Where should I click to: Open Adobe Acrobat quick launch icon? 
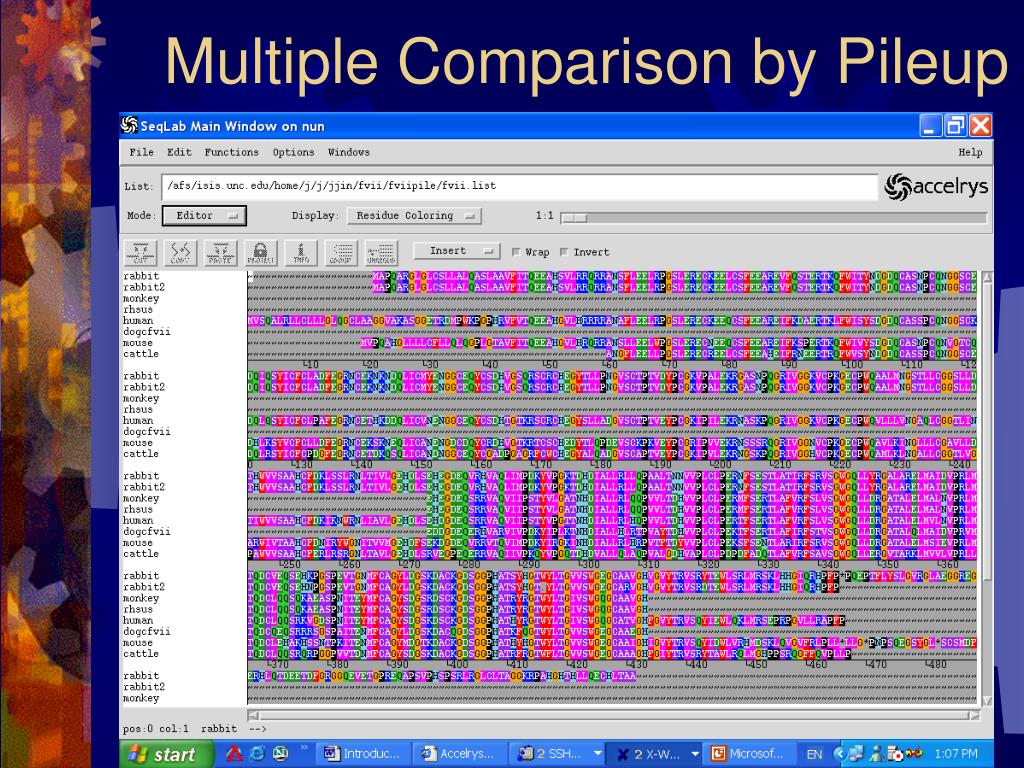tap(234, 754)
